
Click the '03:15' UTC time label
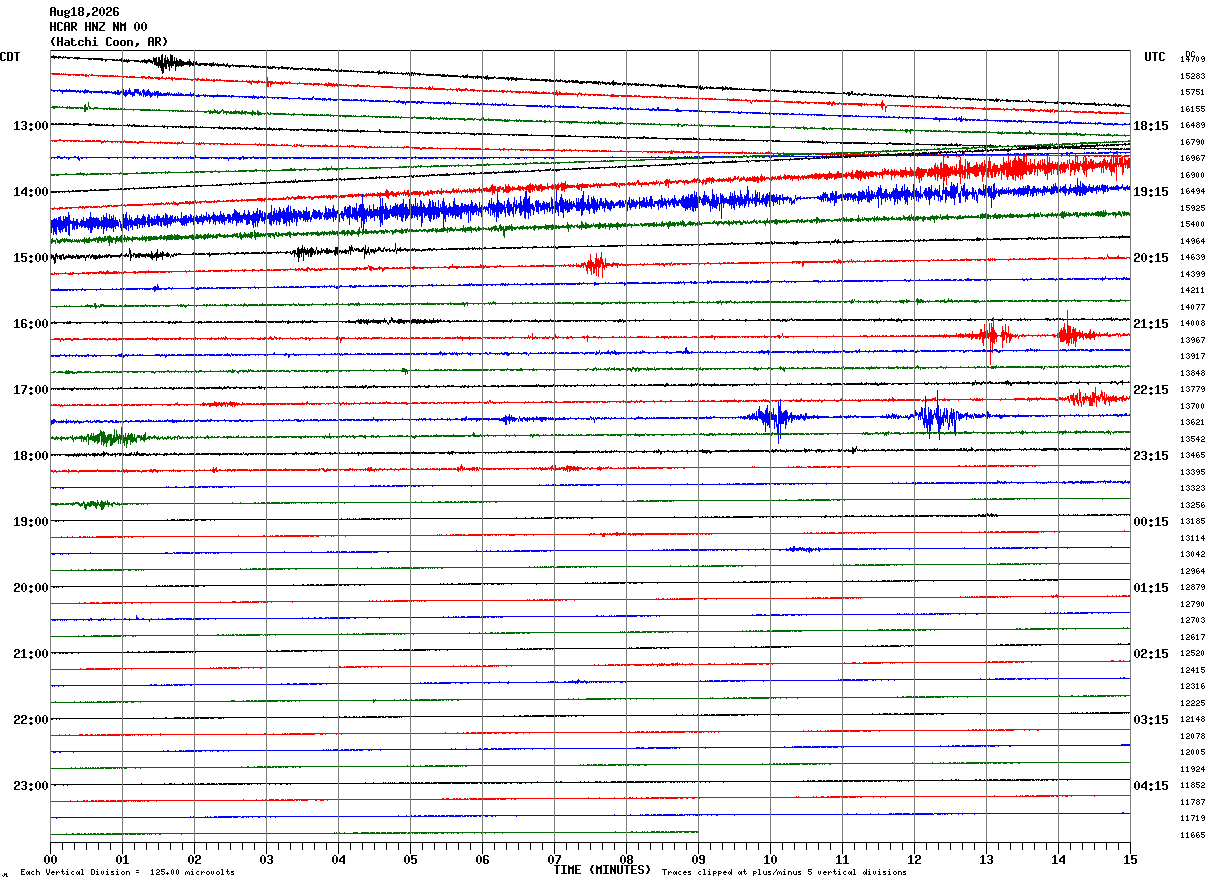click(1151, 720)
